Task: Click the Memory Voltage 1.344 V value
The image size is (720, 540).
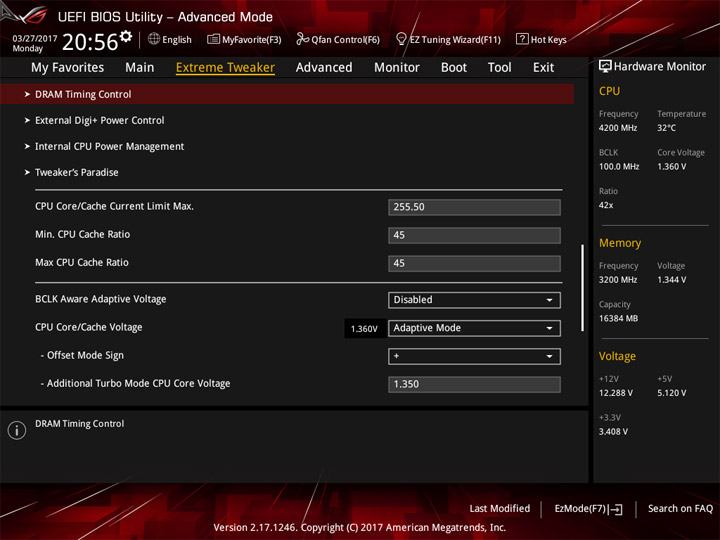Action: pos(671,280)
